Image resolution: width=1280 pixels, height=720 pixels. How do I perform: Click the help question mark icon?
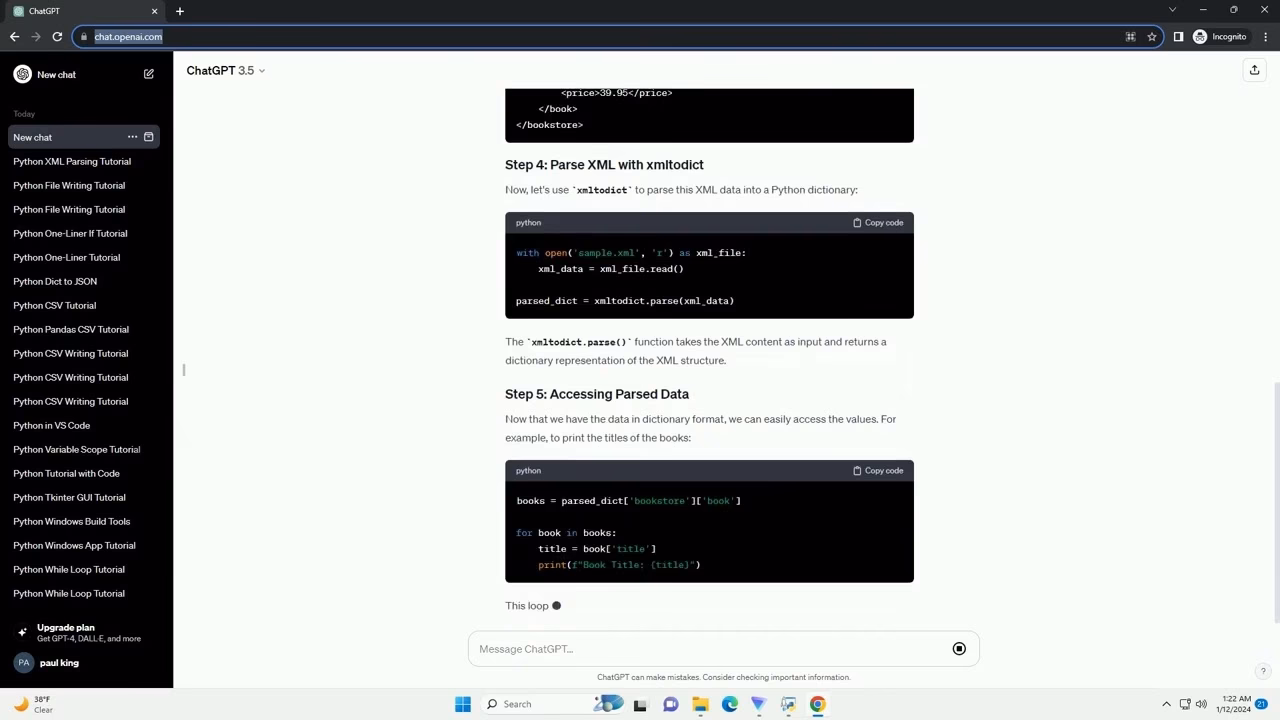[x=1262, y=671]
